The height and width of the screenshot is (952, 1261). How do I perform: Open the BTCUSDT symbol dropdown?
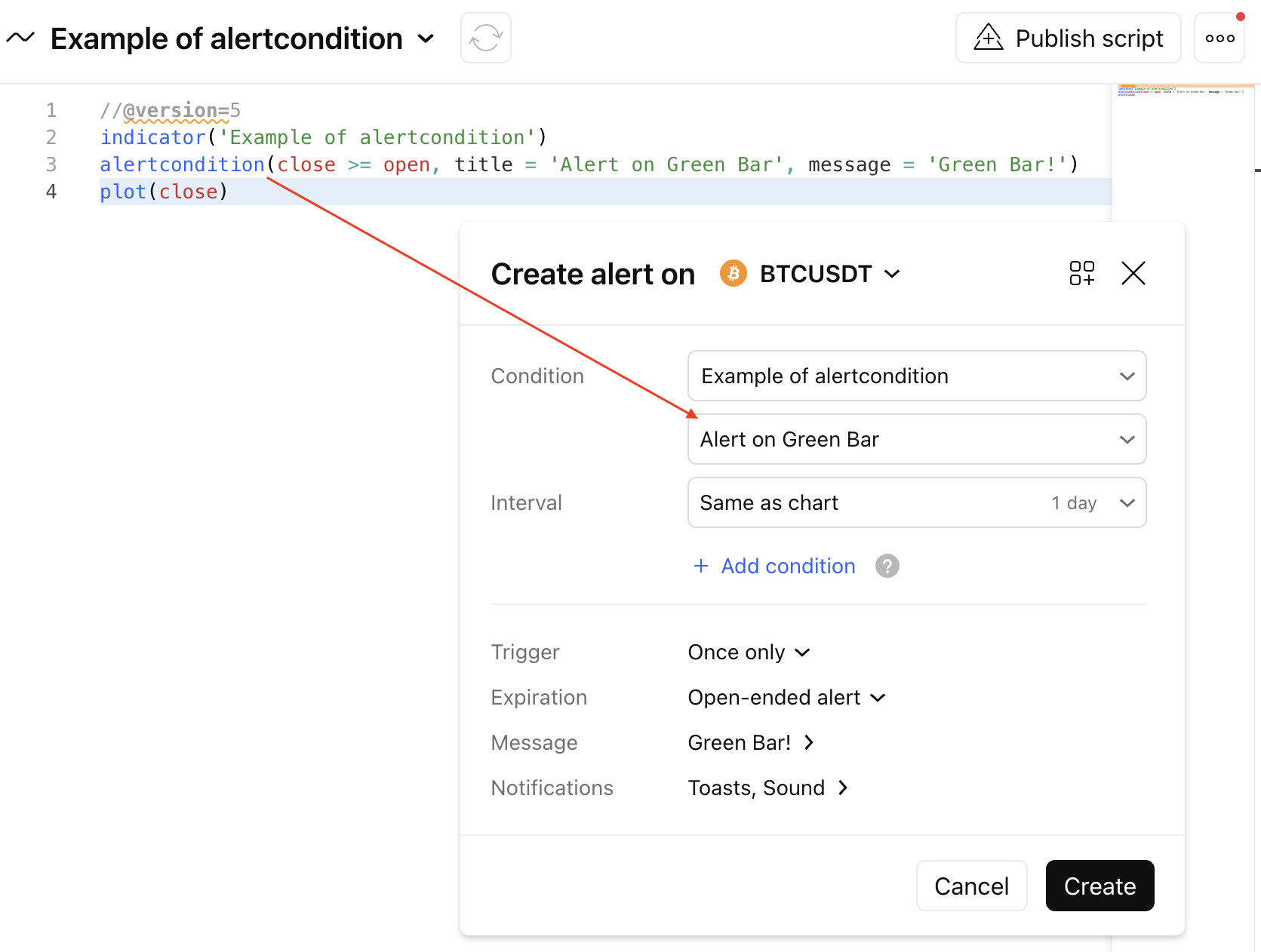click(829, 274)
